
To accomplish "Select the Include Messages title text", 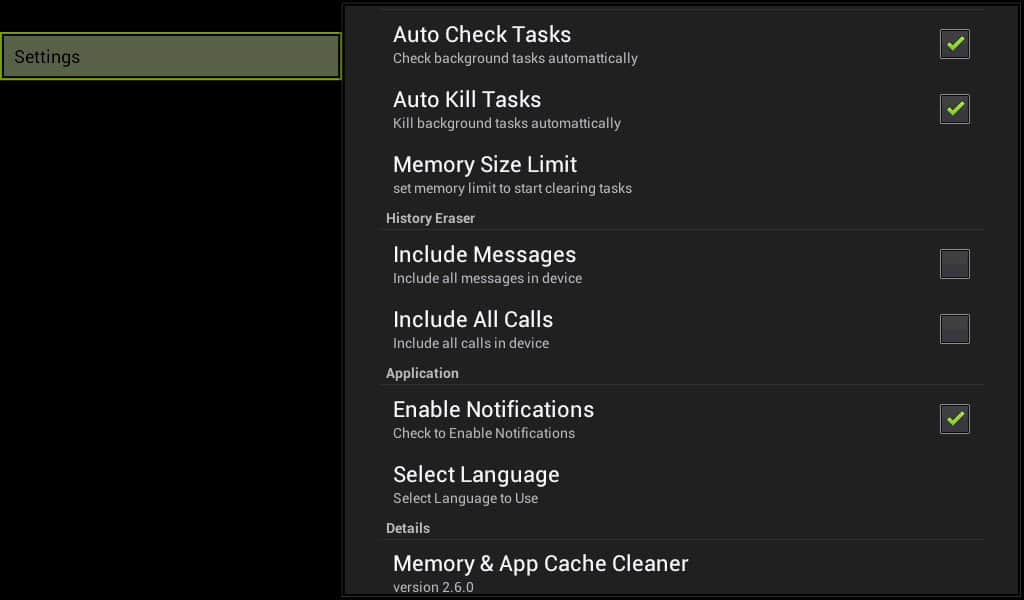I will (x=484, y=255).
